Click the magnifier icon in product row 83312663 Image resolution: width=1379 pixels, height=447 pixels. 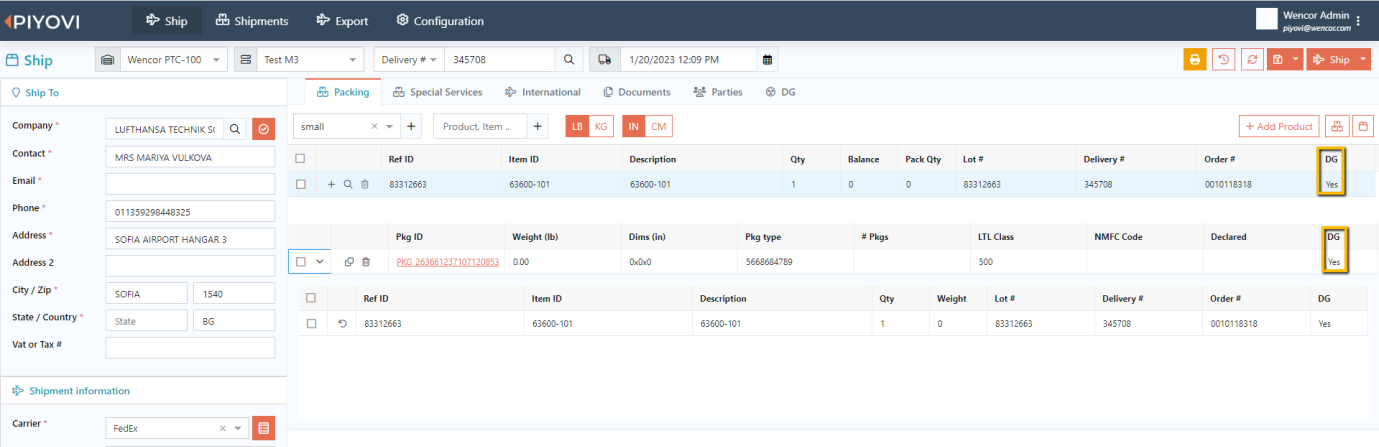coord(347,184)
